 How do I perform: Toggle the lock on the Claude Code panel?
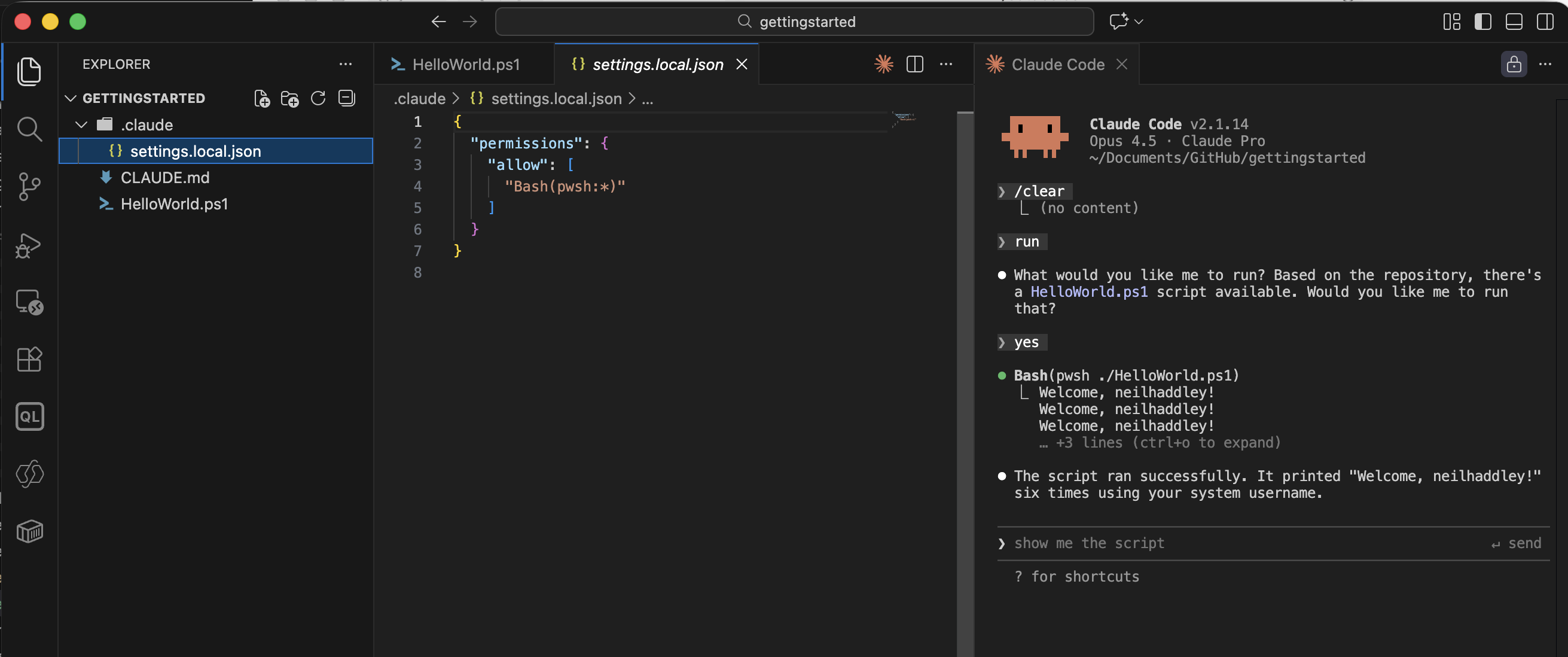tap(1514, 64)
